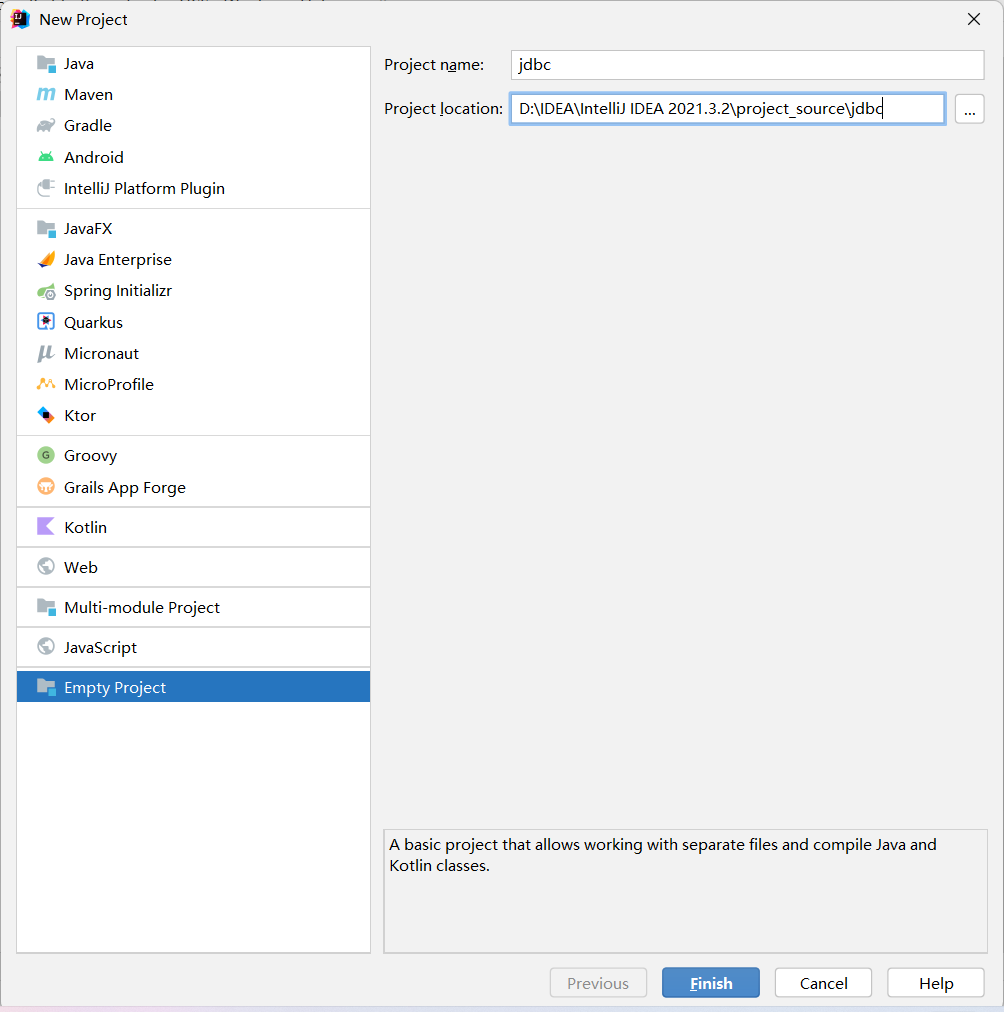Click the MicroProfile icon

46,384
